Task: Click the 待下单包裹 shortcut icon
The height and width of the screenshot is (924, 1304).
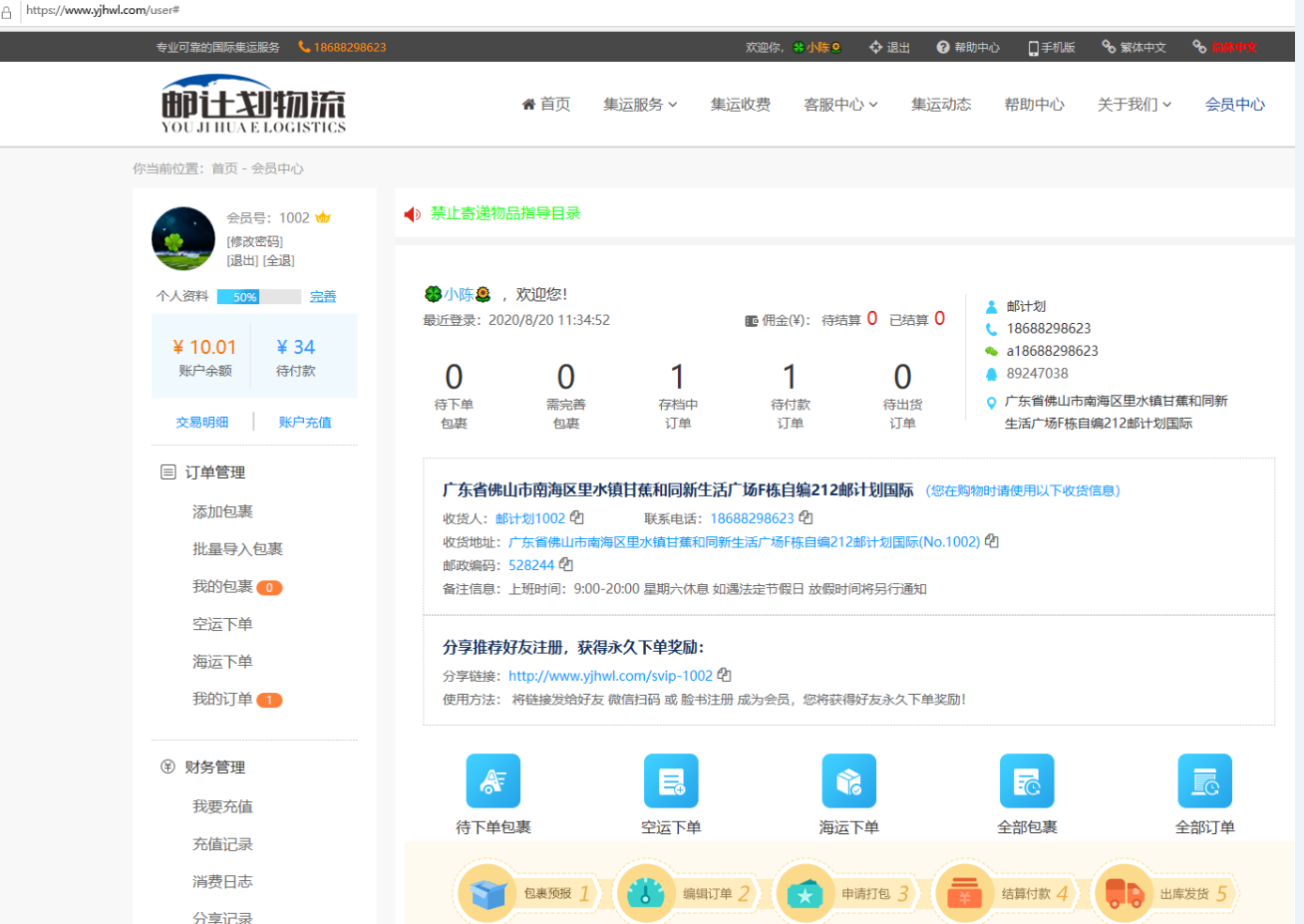Action: [493, 780]
